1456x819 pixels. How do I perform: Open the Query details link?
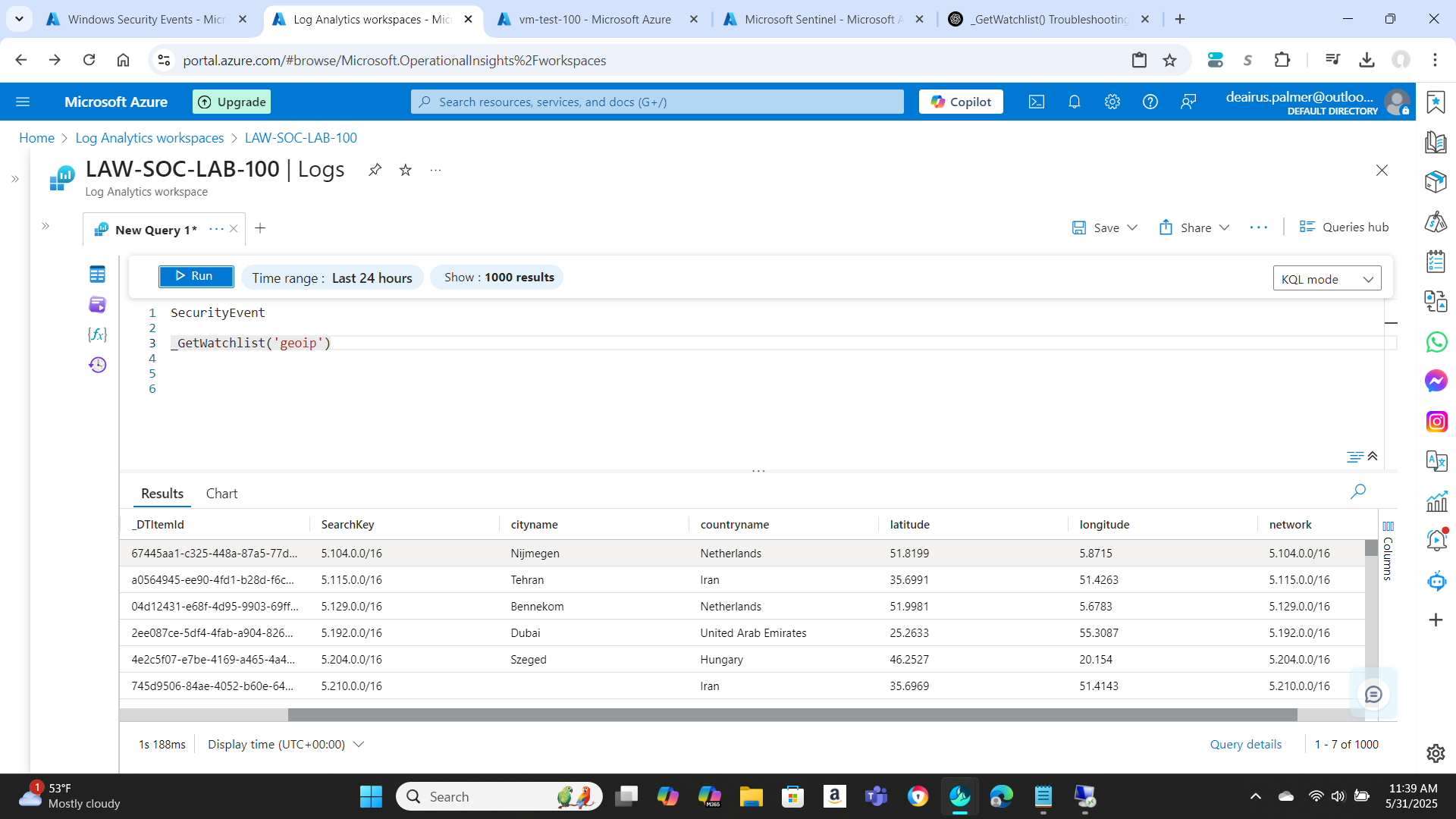[x=1245, y=745]
